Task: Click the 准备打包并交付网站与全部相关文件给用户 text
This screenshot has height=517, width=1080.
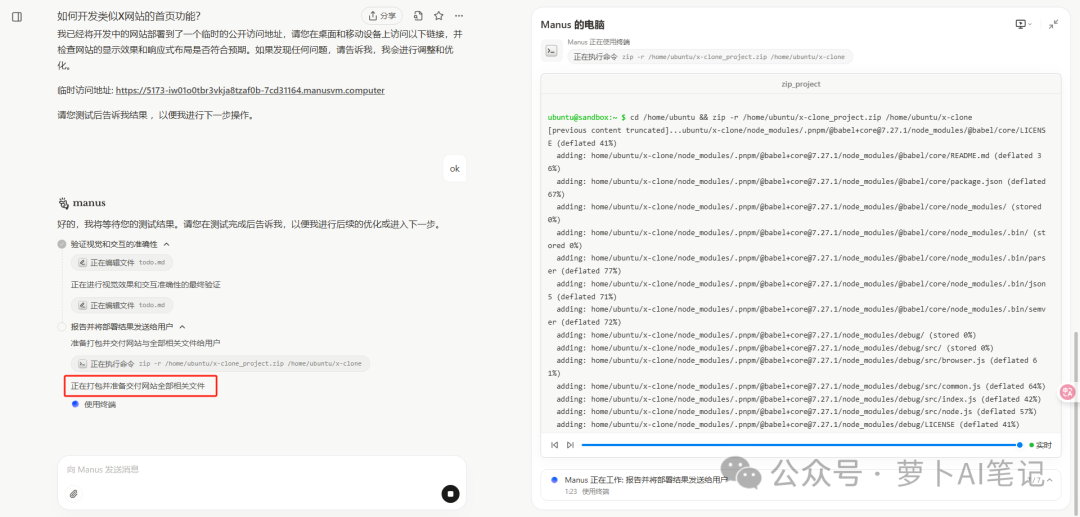Action: pyautogui.click(x=145, y=343)
